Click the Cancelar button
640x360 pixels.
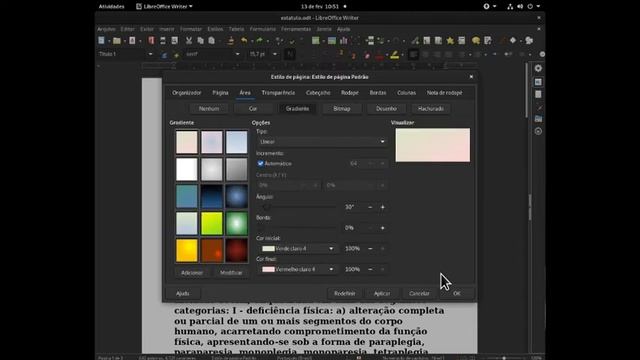pyautogui.click(x=419, y=293)
